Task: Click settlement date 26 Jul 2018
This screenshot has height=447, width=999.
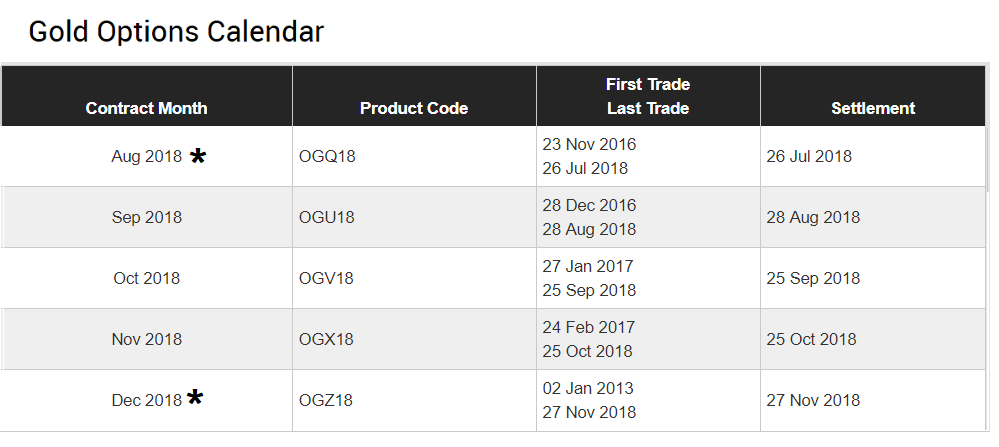Action: click(x=809, y=156)
